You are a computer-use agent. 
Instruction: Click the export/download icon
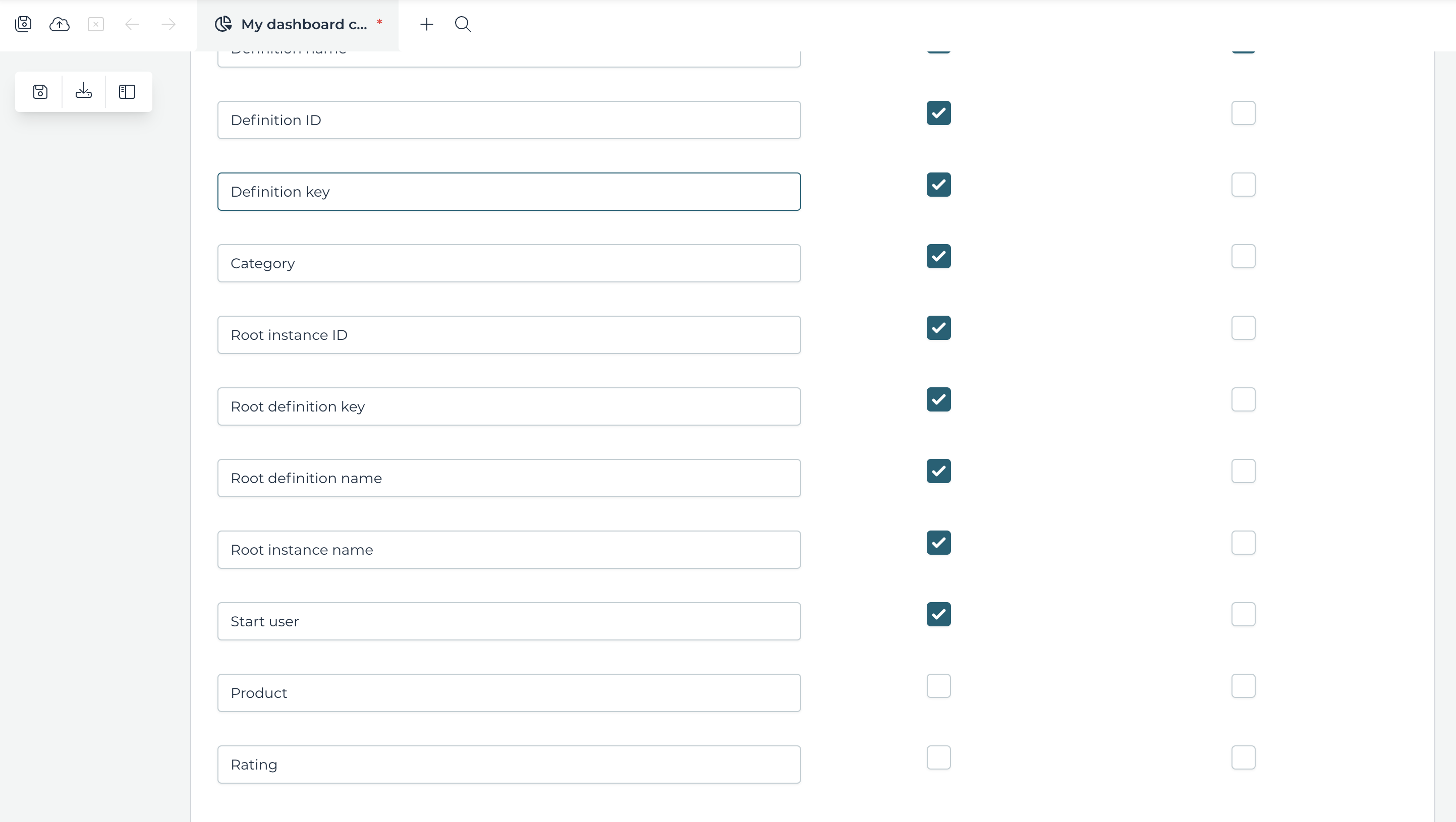(84, 92)
